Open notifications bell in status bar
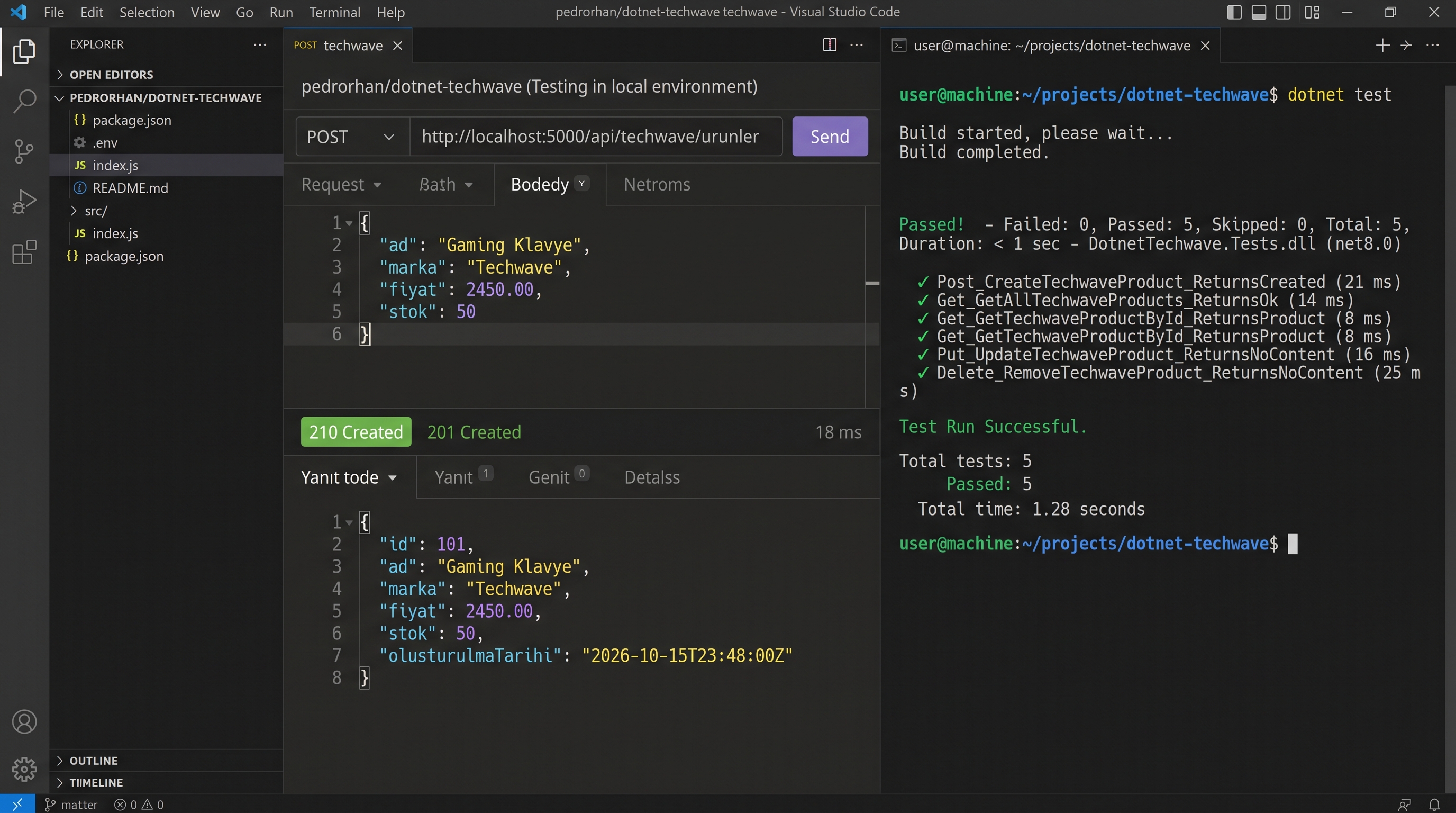This screenshot has height=813, width=1456. pos(1434,804)
